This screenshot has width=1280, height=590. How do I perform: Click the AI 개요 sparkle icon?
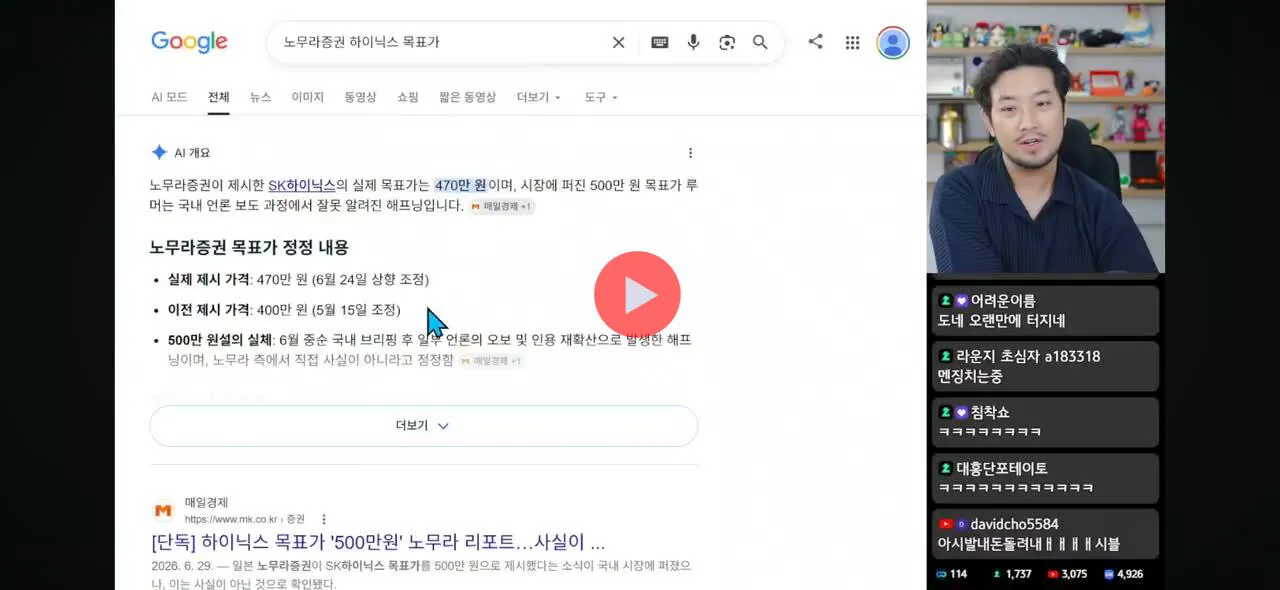pos(159,152)
